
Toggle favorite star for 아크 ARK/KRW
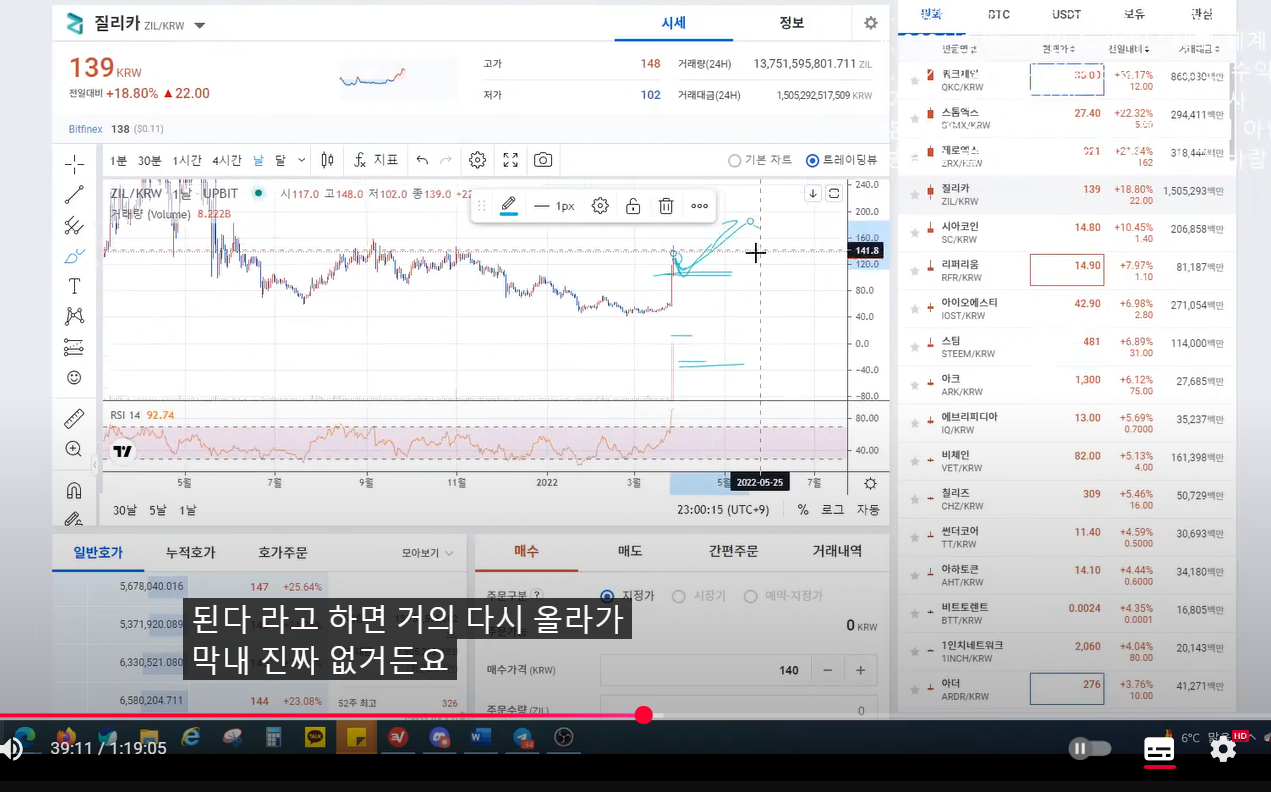click(x=914, y=385)
